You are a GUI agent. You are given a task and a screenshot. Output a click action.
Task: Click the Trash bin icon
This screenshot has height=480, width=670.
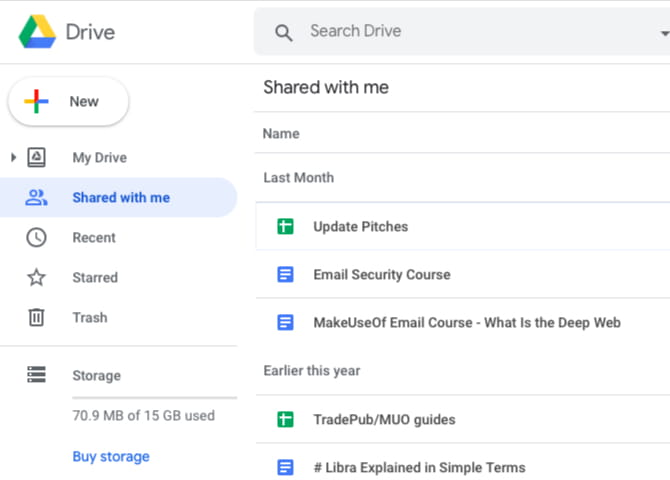click(36, 318)
